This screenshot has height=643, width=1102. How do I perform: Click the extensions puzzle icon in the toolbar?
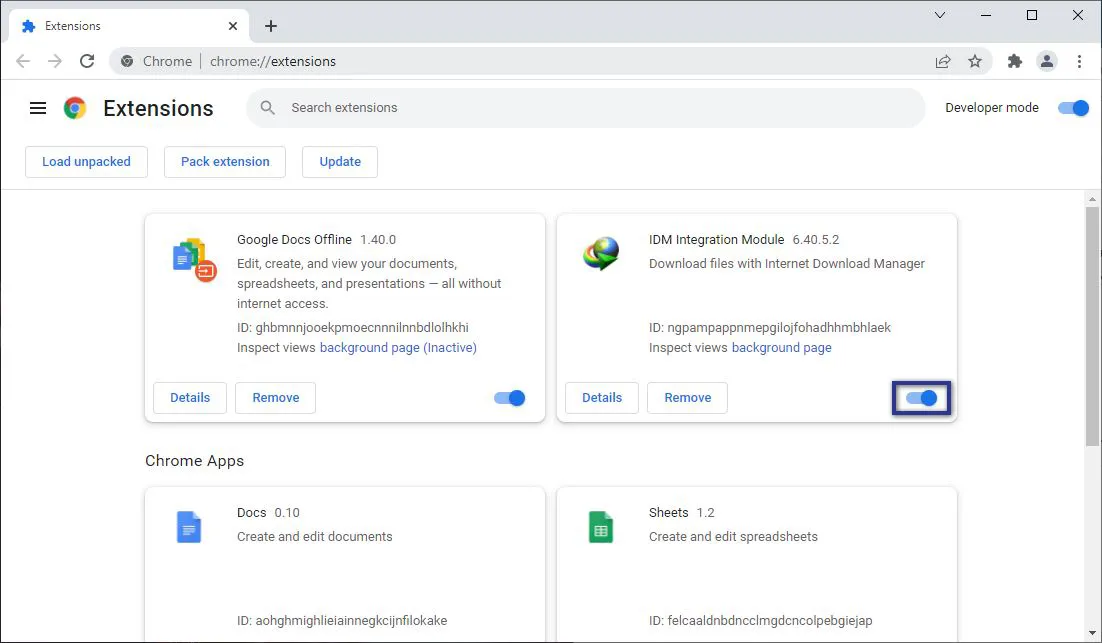click(x=1014, y=61)
